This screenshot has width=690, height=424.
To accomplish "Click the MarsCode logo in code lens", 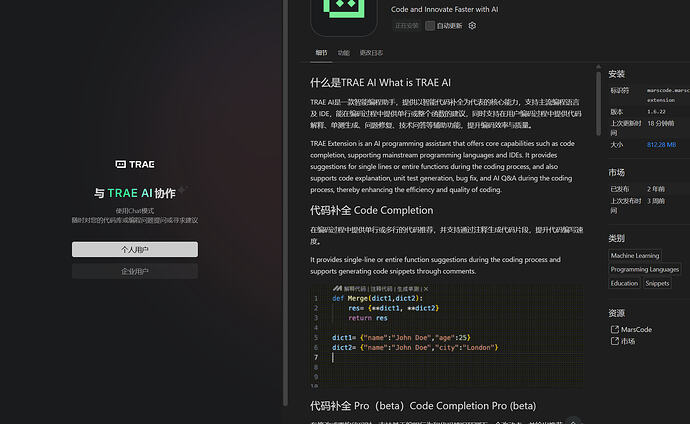I will [337, 289].
